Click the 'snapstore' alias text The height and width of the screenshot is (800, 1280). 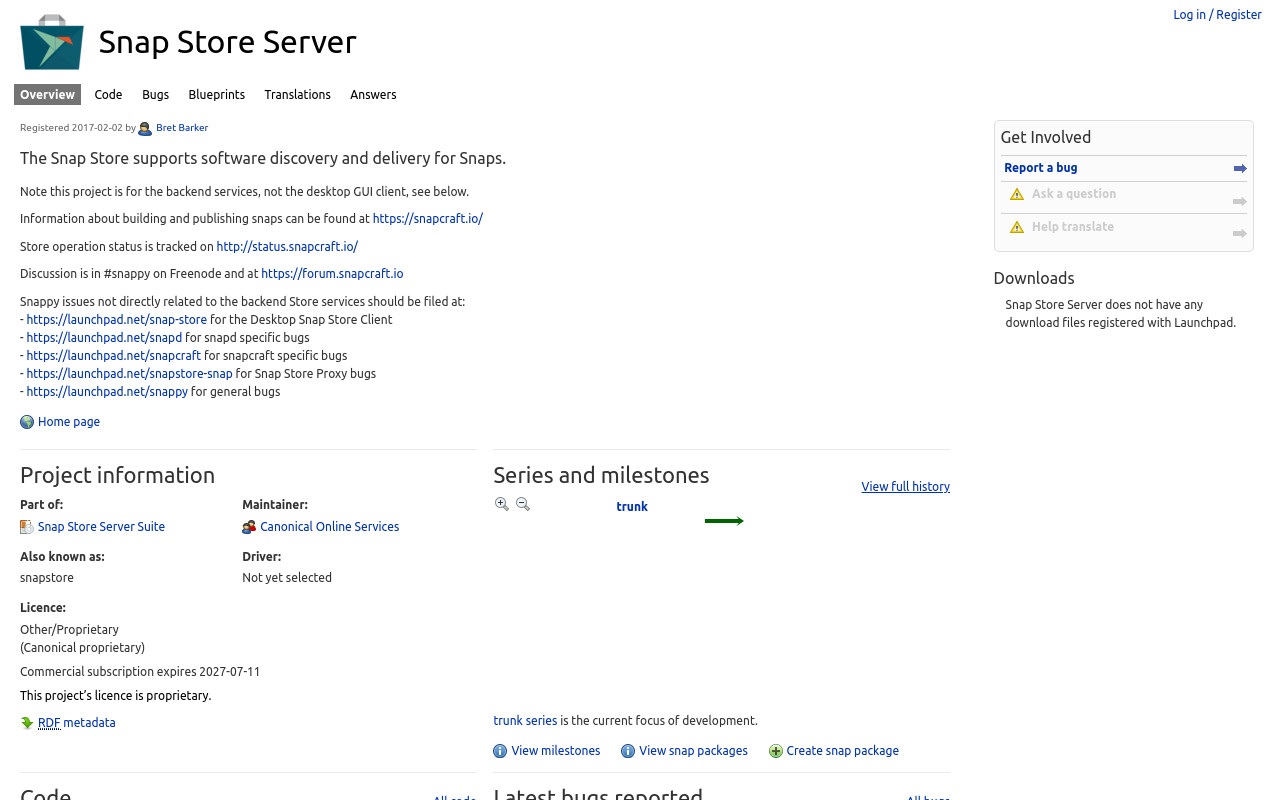click(x=47, y=578)
